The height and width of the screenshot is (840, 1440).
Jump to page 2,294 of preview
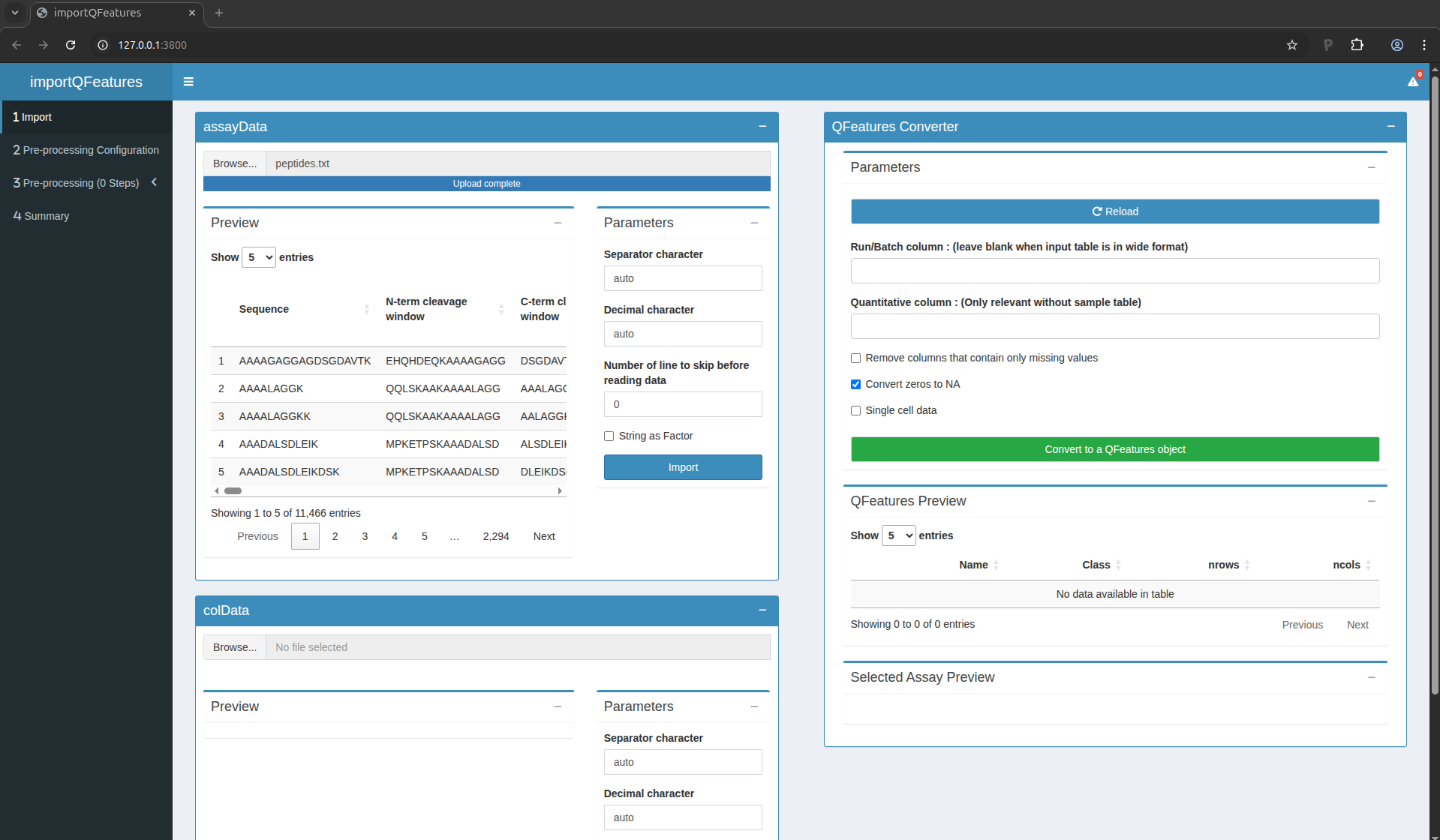tap(496, 536)
